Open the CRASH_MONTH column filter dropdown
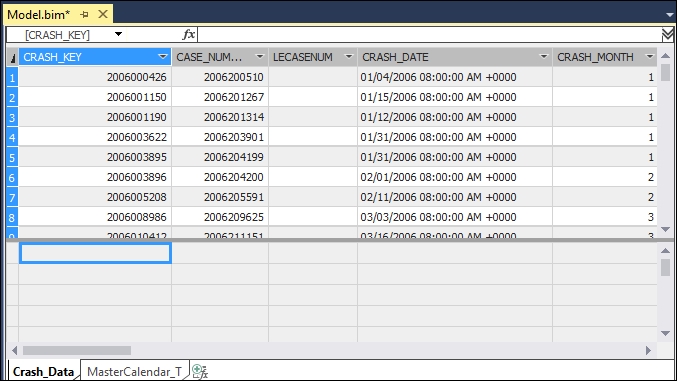 (x=649, y=57)
